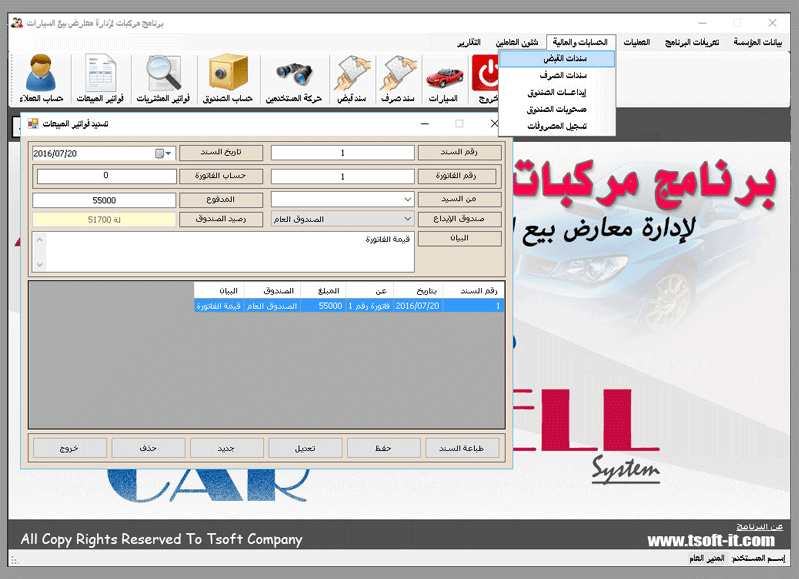Screen dimensions: 799x579
Task: Click the تاريخ السند label button
Action: pos(221,152)
